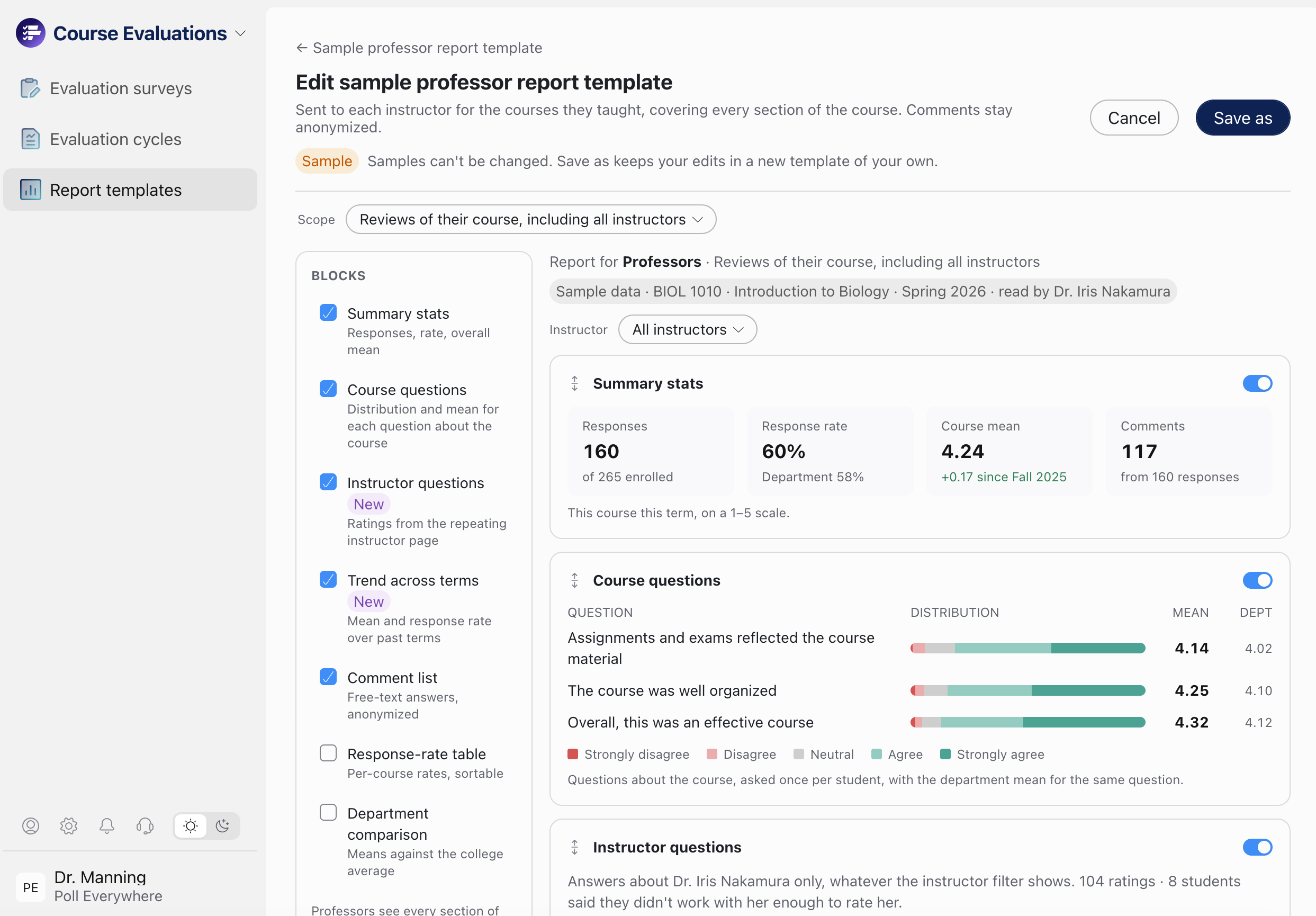Expand the Course Evaluations app switcher chevron
This screenshot has width=1316, height=916.
[x=241, y=34]
